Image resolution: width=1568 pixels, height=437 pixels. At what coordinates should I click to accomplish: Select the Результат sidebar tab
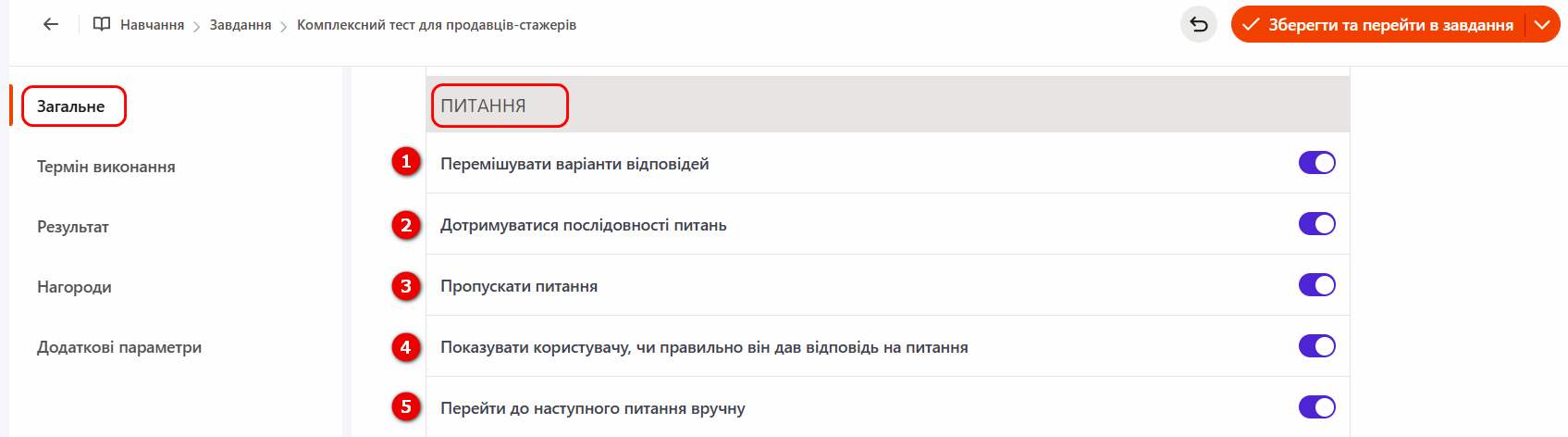[x=73, y=227]
